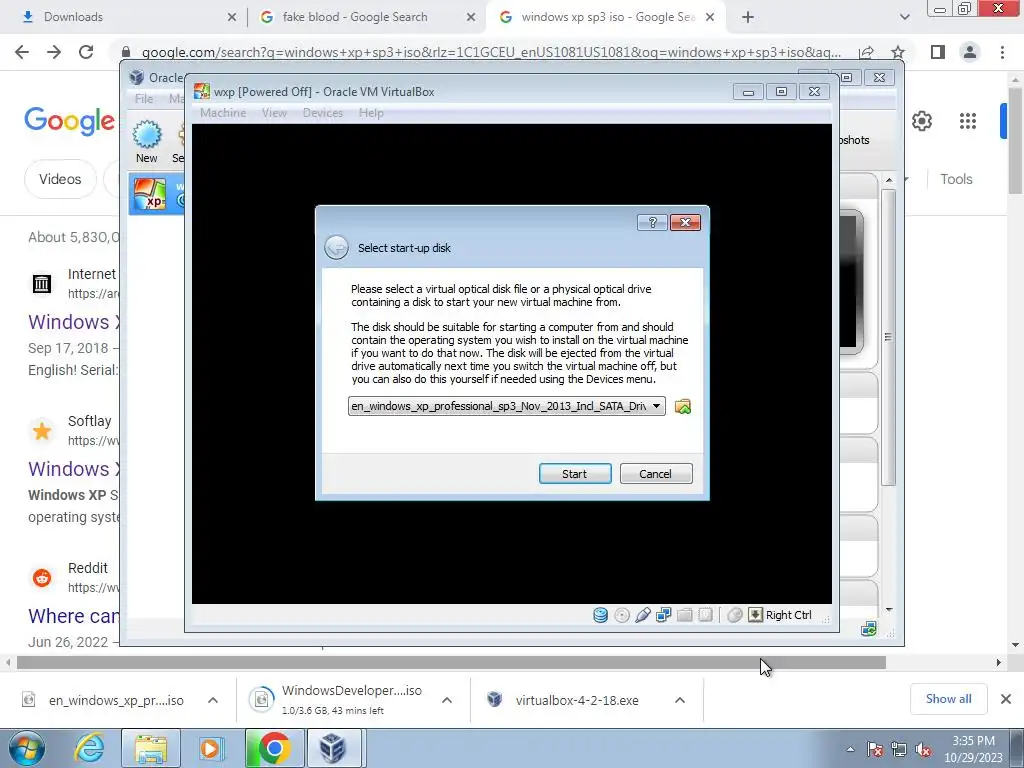Click the Chrome forward arrow
The image size is (1024, 768).
click(x=54, y=52)
